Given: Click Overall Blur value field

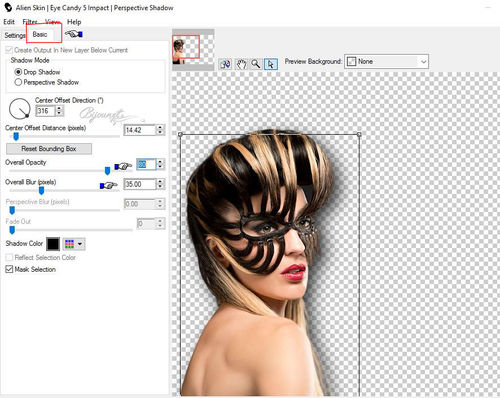Looking at the screenshot, I should coord(139,184).
